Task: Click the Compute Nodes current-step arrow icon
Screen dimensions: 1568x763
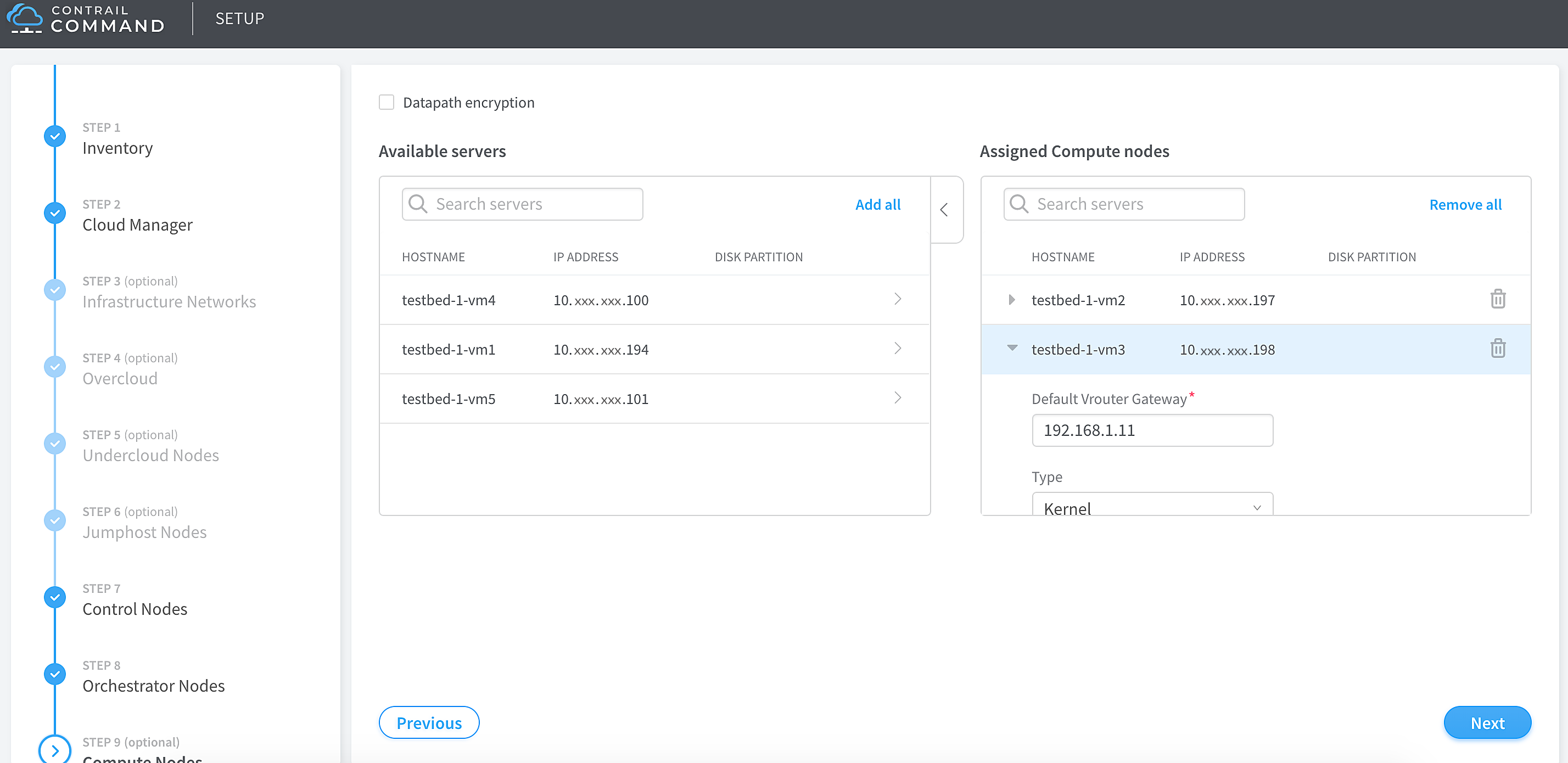Action: tap(55, 751)
